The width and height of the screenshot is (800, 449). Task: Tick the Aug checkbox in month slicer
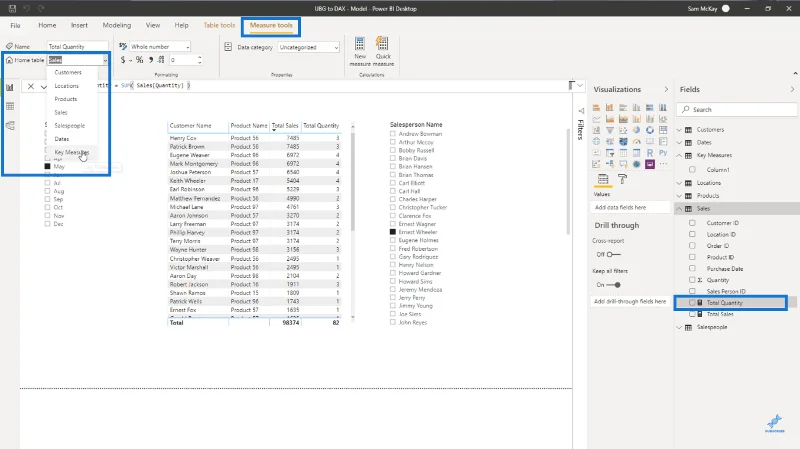pyautogui.click(x=47, y=191)
